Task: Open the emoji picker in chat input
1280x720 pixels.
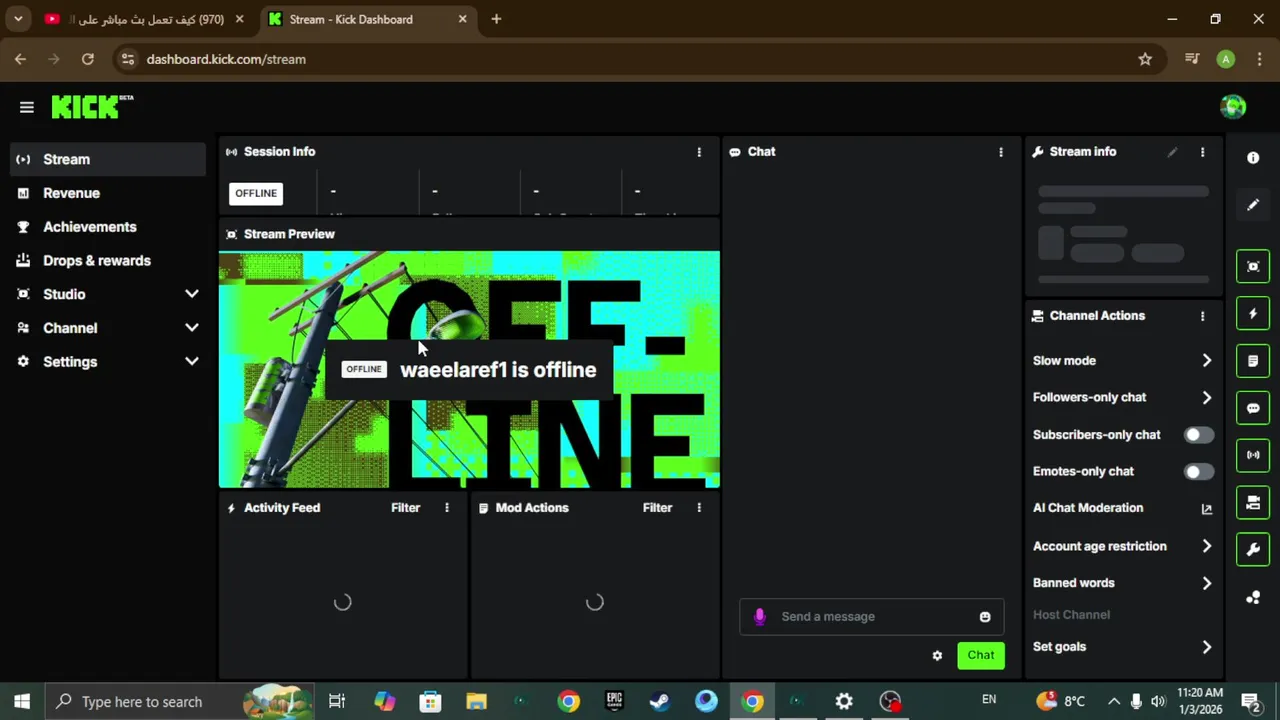Action: coord(985,617)
